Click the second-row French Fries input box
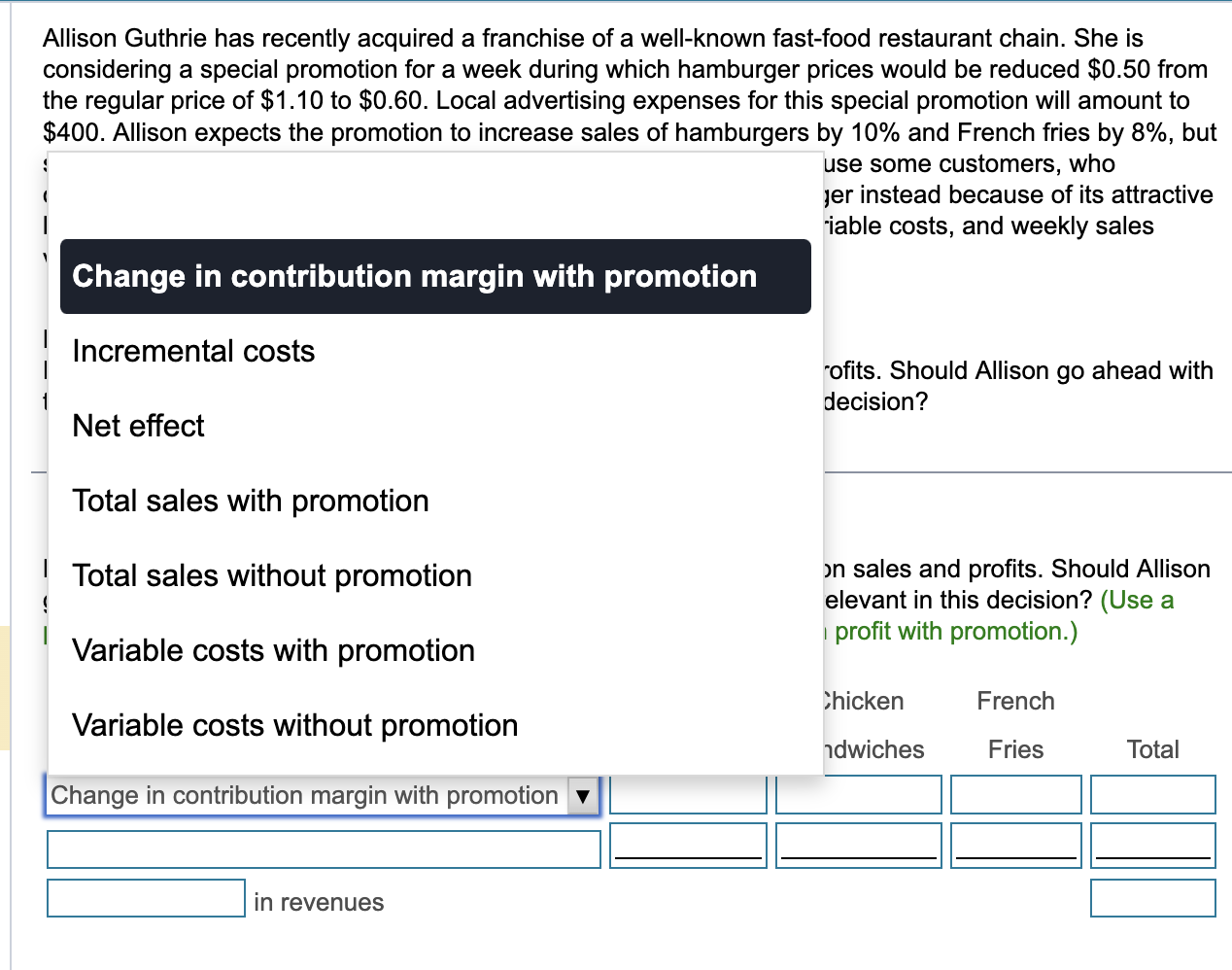The image size is (1232, 970). click(1015, 845)
